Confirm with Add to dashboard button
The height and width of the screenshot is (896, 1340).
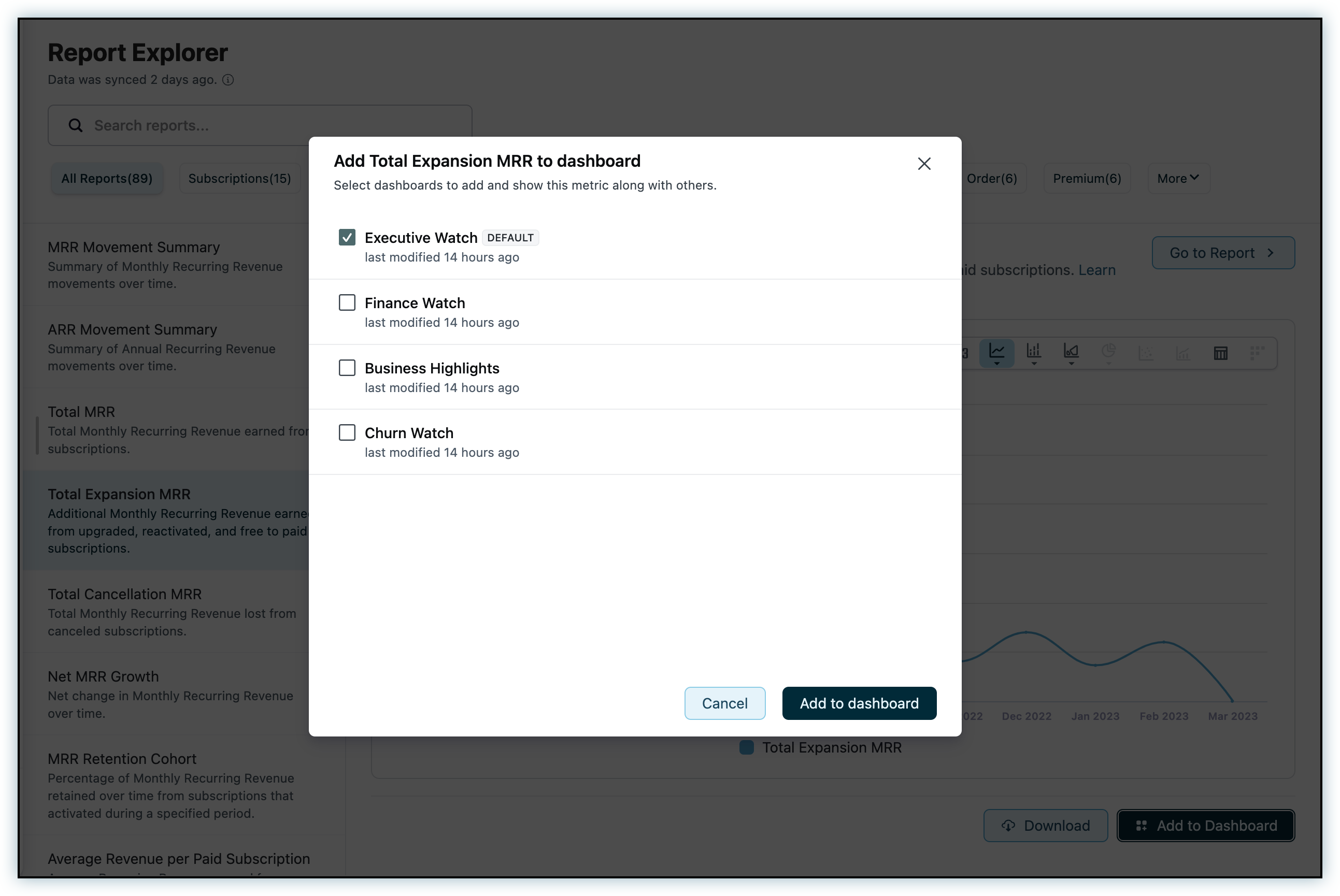point(859,703)
